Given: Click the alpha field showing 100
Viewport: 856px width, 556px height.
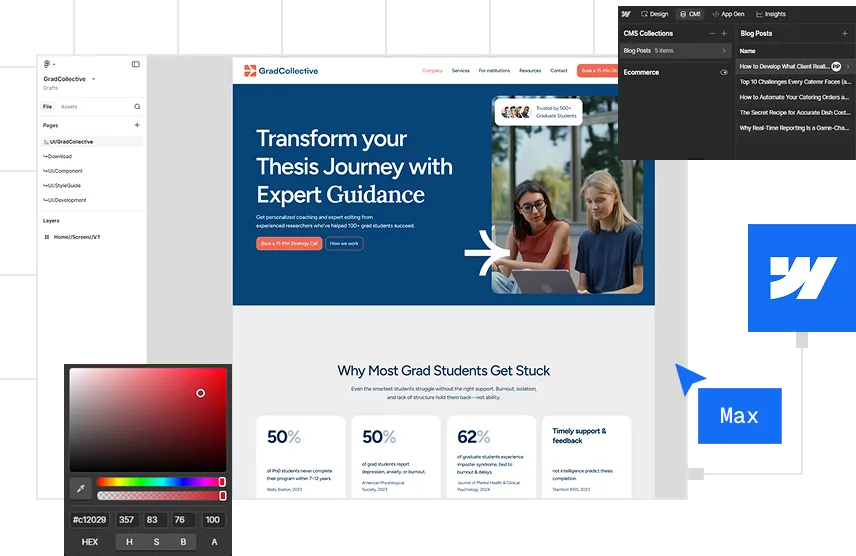Looking at the screenshot, I should point(212,520).
